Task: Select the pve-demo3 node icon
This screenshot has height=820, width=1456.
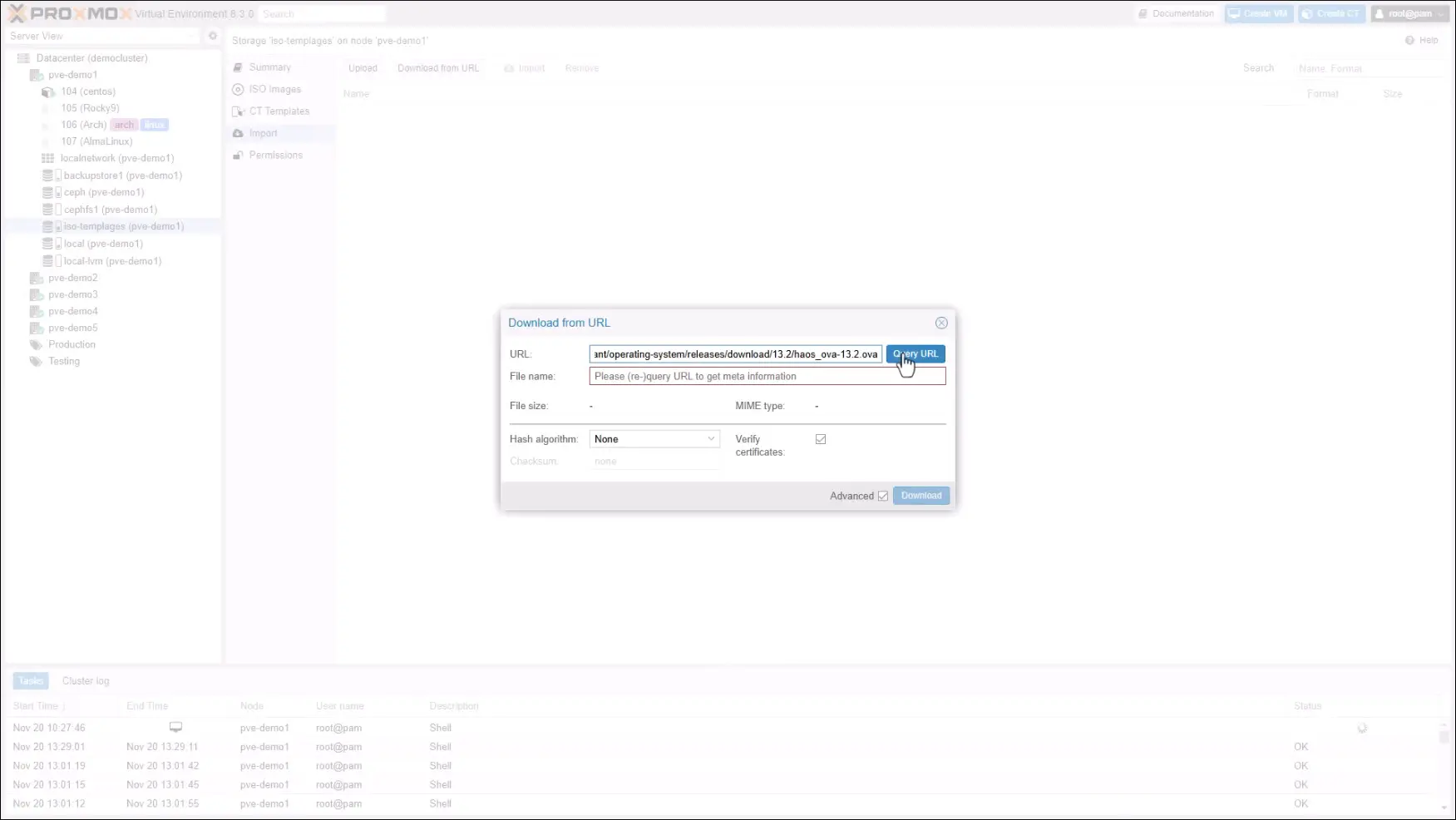Action: (36, 294)
